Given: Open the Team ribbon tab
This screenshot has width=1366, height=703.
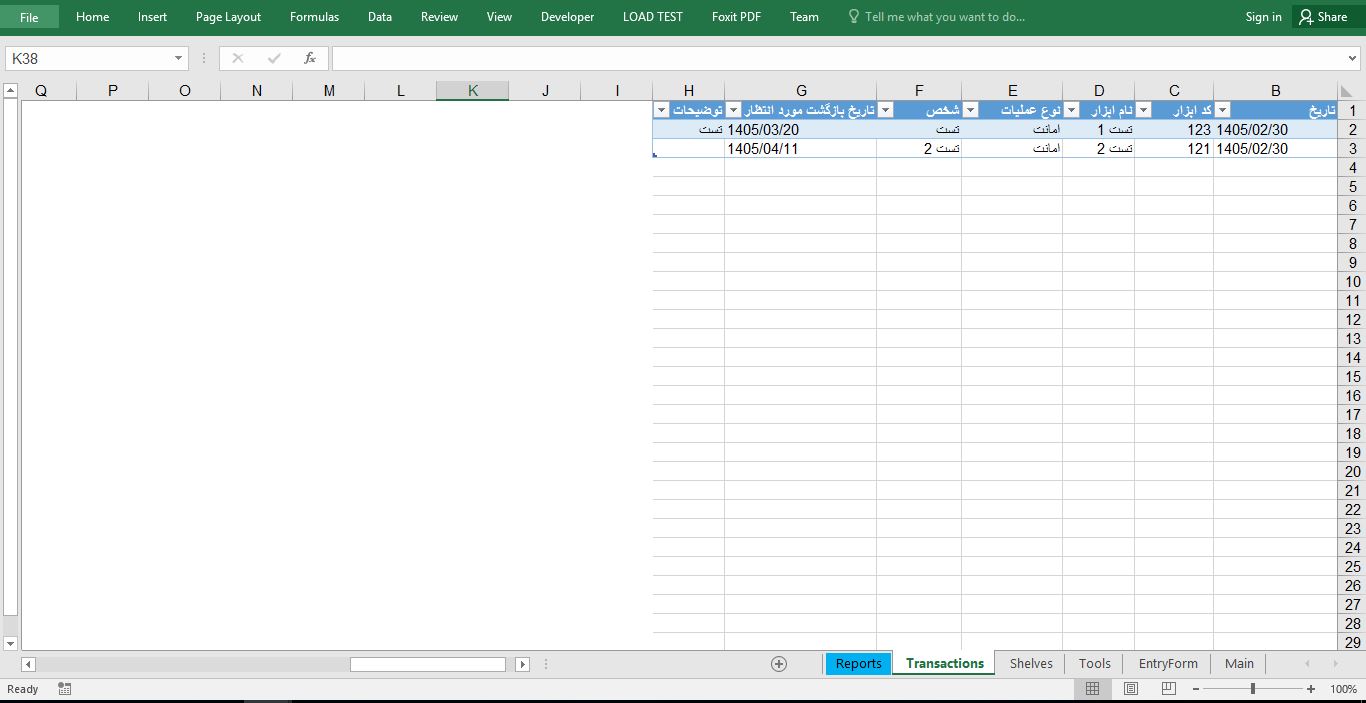Looking at the screenshot, I should (804, 17).
